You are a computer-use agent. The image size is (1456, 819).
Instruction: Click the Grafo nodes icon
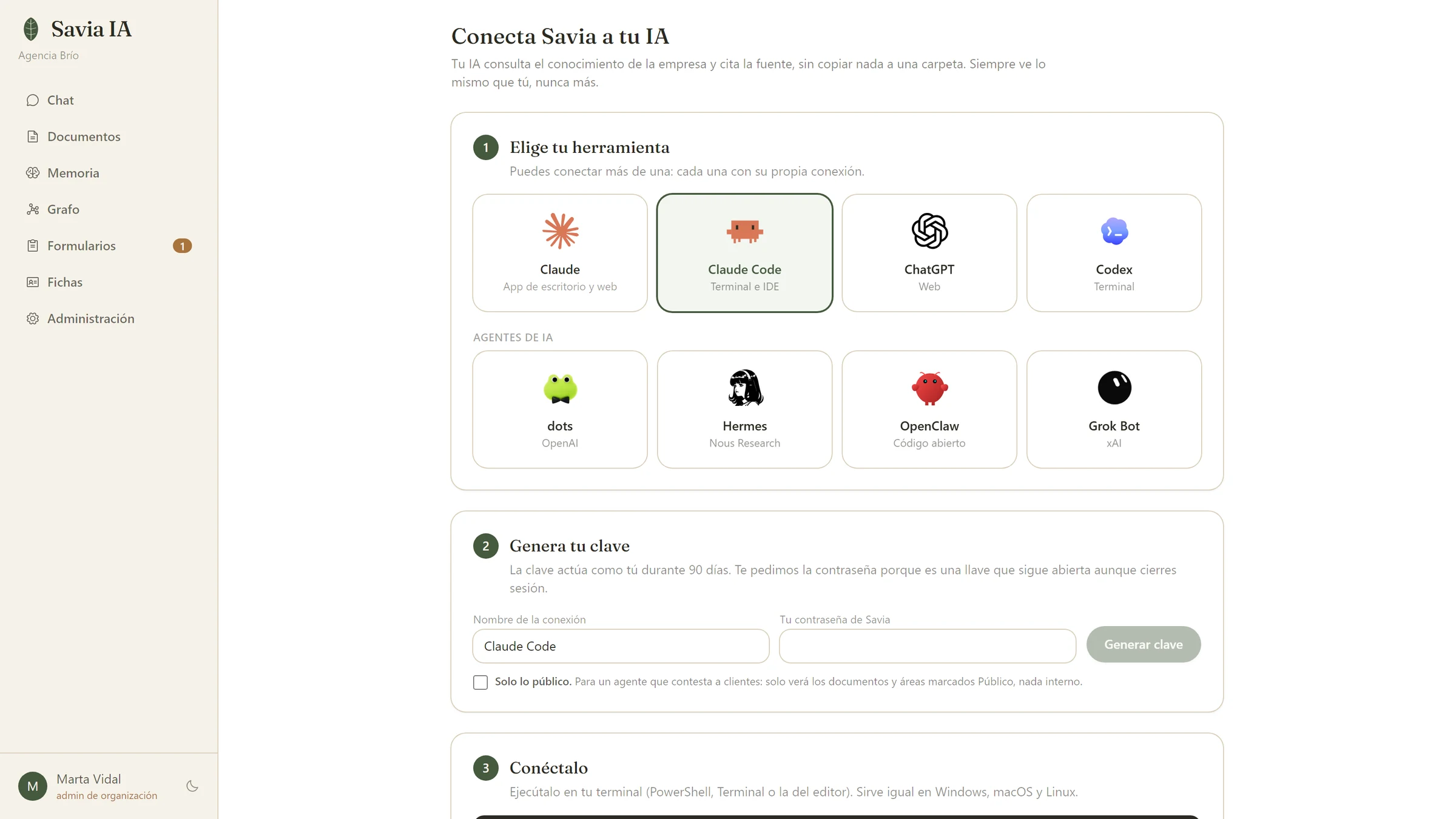[33, 209]
